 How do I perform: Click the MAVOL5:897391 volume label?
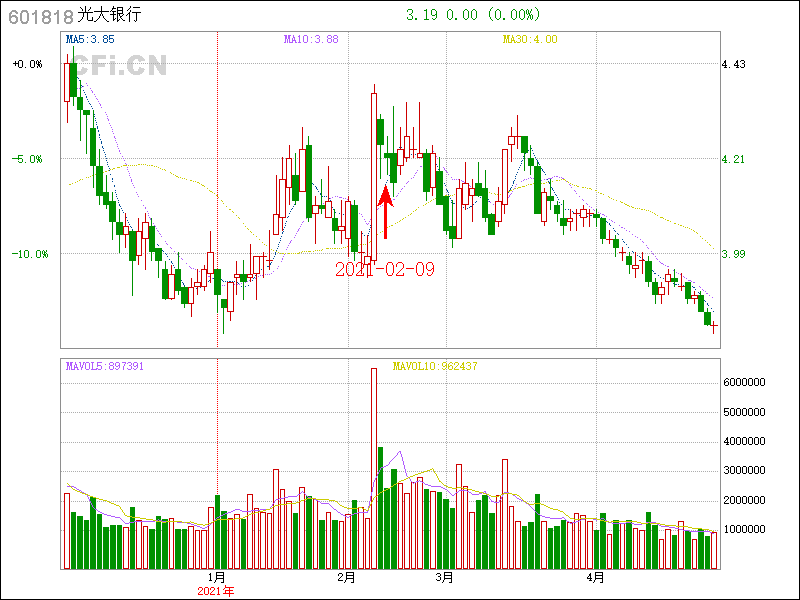(105, 366)
